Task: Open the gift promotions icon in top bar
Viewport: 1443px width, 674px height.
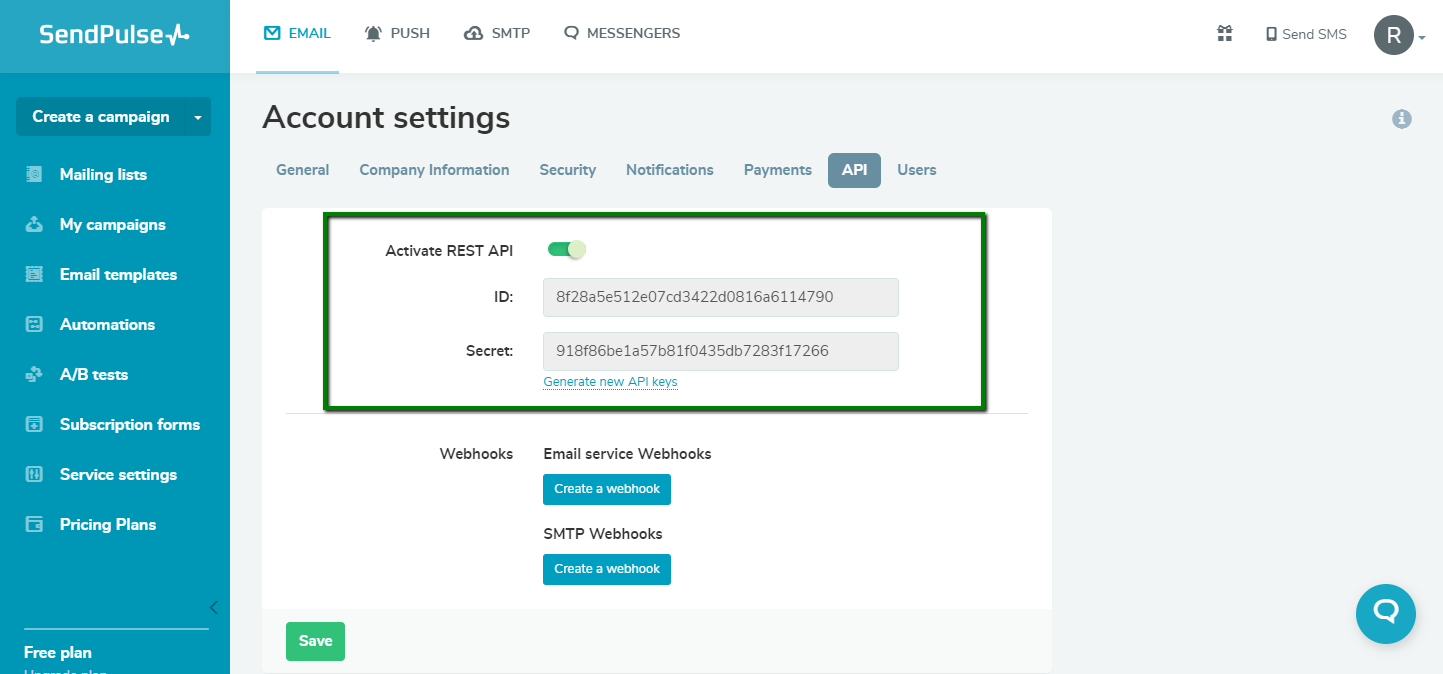Action: (x=1224, y=33)
